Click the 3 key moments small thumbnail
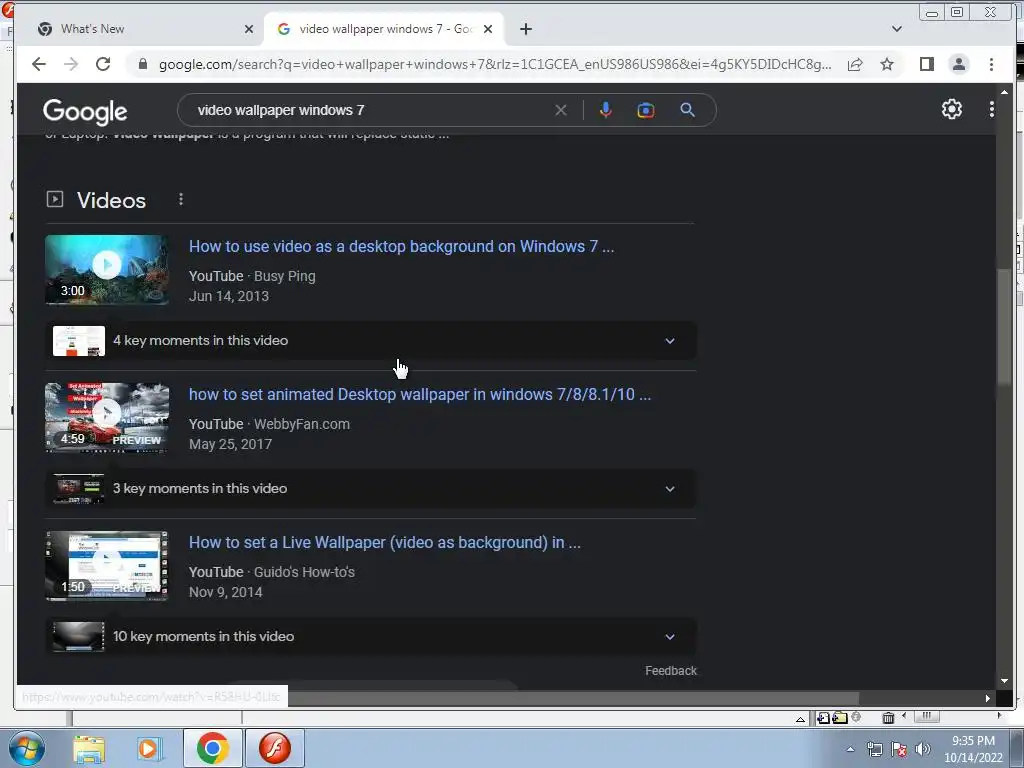The width and height of the screenshot is (1024, 768). 78,489
